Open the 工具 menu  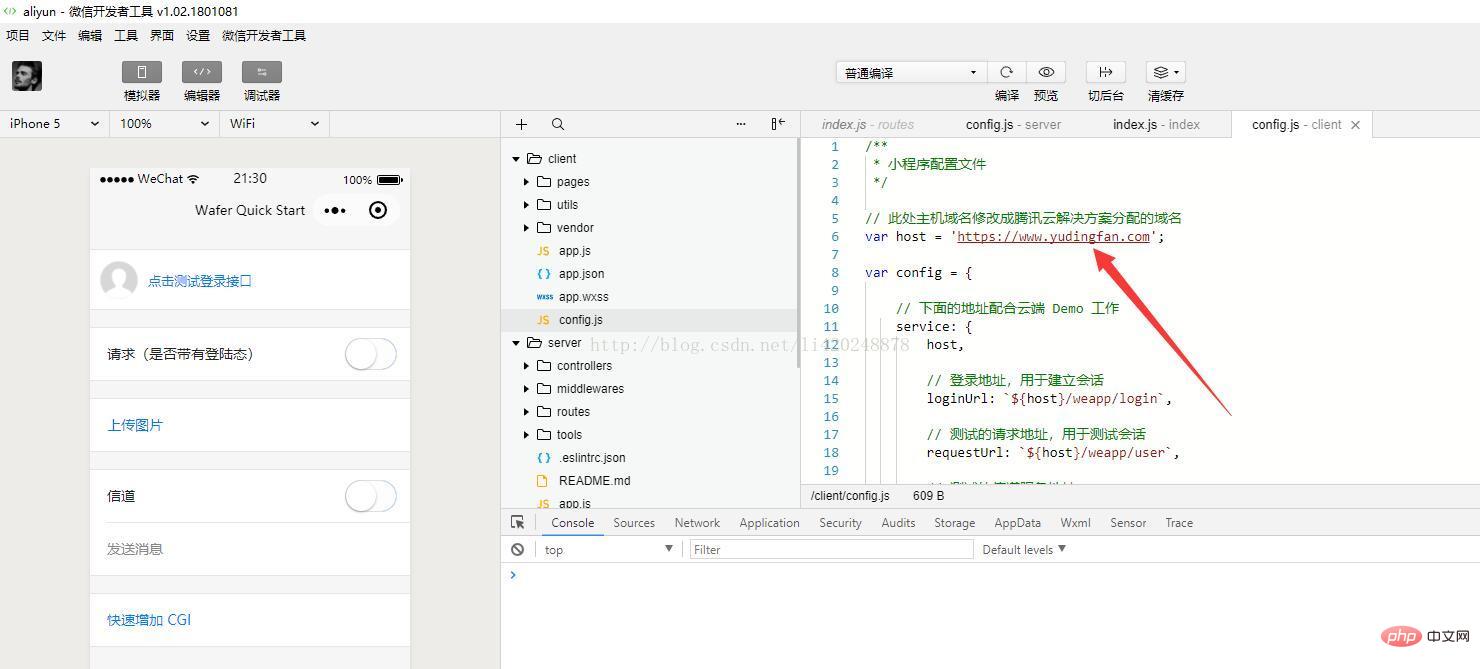click(126, 35)
